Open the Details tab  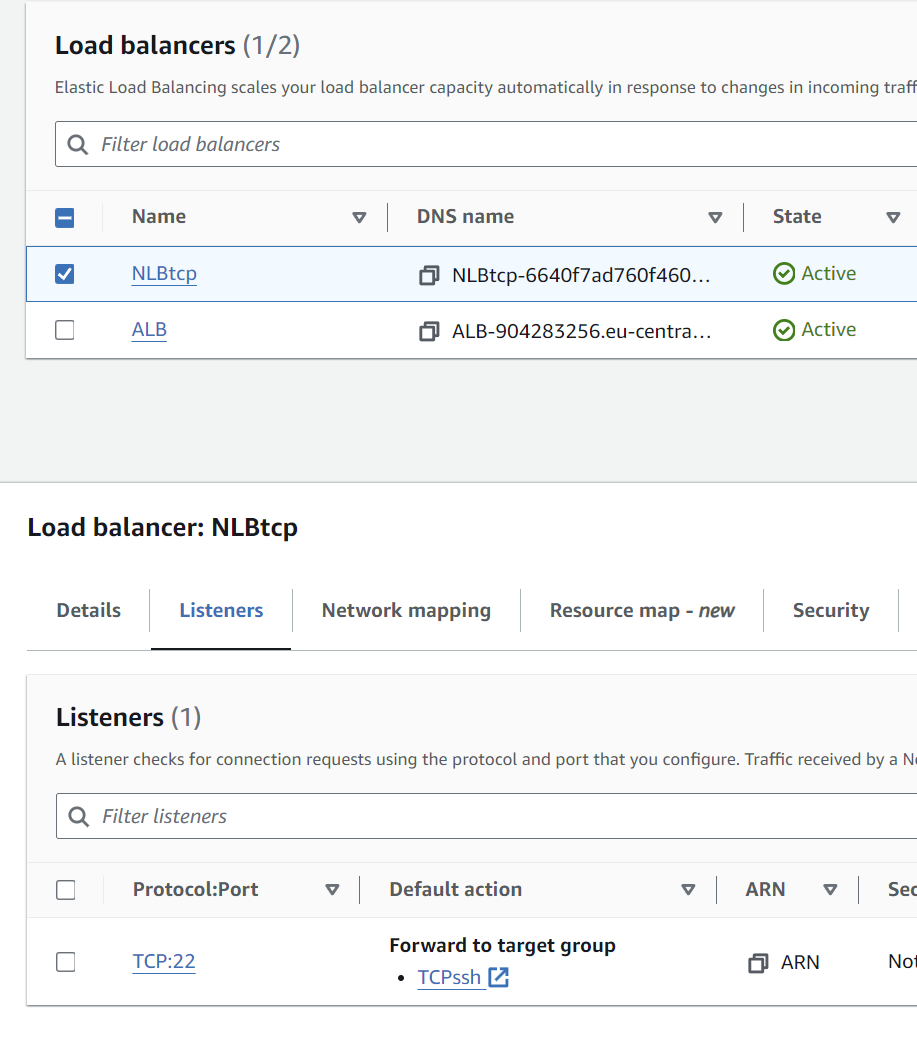click(89, 611)
